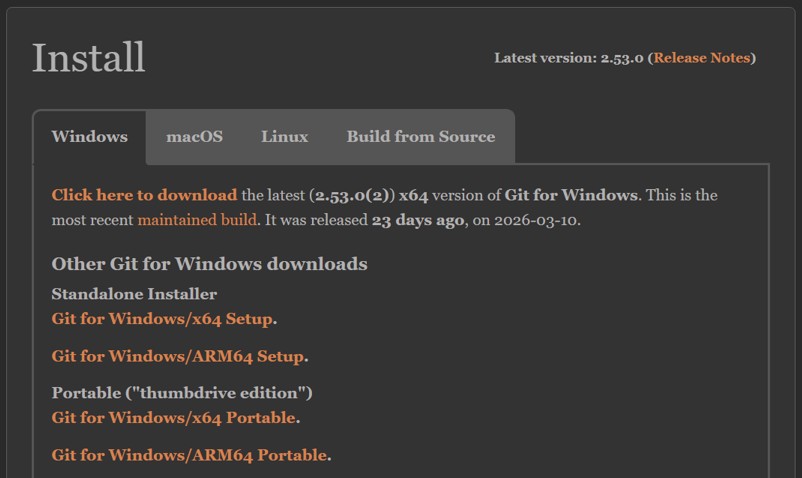The image size is (802, 478).
Task: Download Git for Windows/ARM64 Setup
Action: (x=178, y=356)
